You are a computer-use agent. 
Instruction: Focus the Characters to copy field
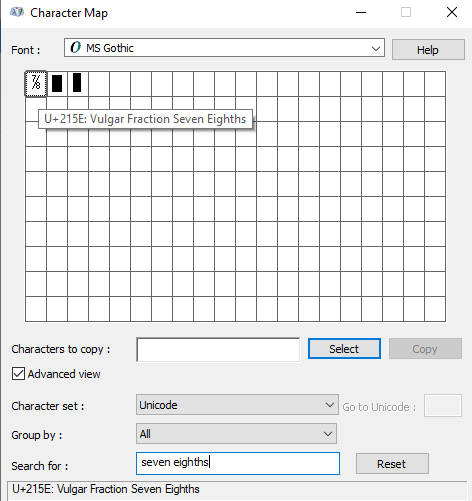tap(218, 349)
